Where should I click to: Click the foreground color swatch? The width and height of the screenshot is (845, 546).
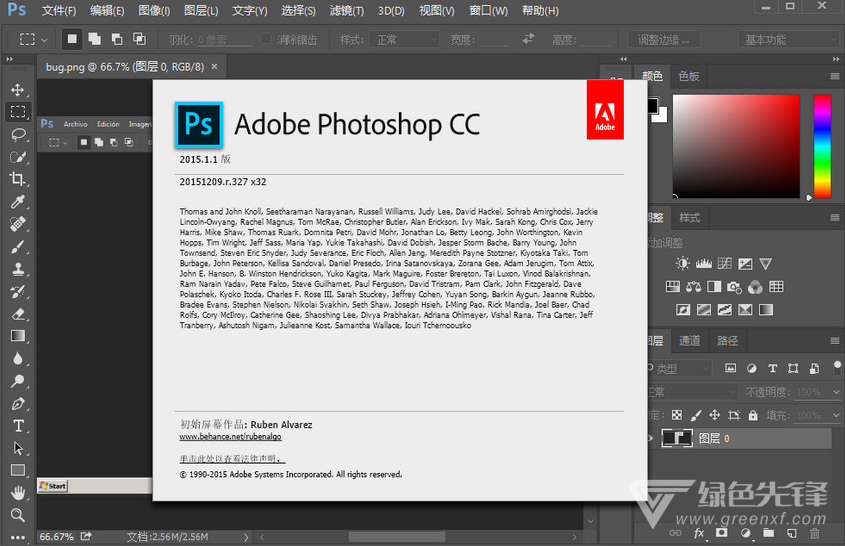point(652,105)
